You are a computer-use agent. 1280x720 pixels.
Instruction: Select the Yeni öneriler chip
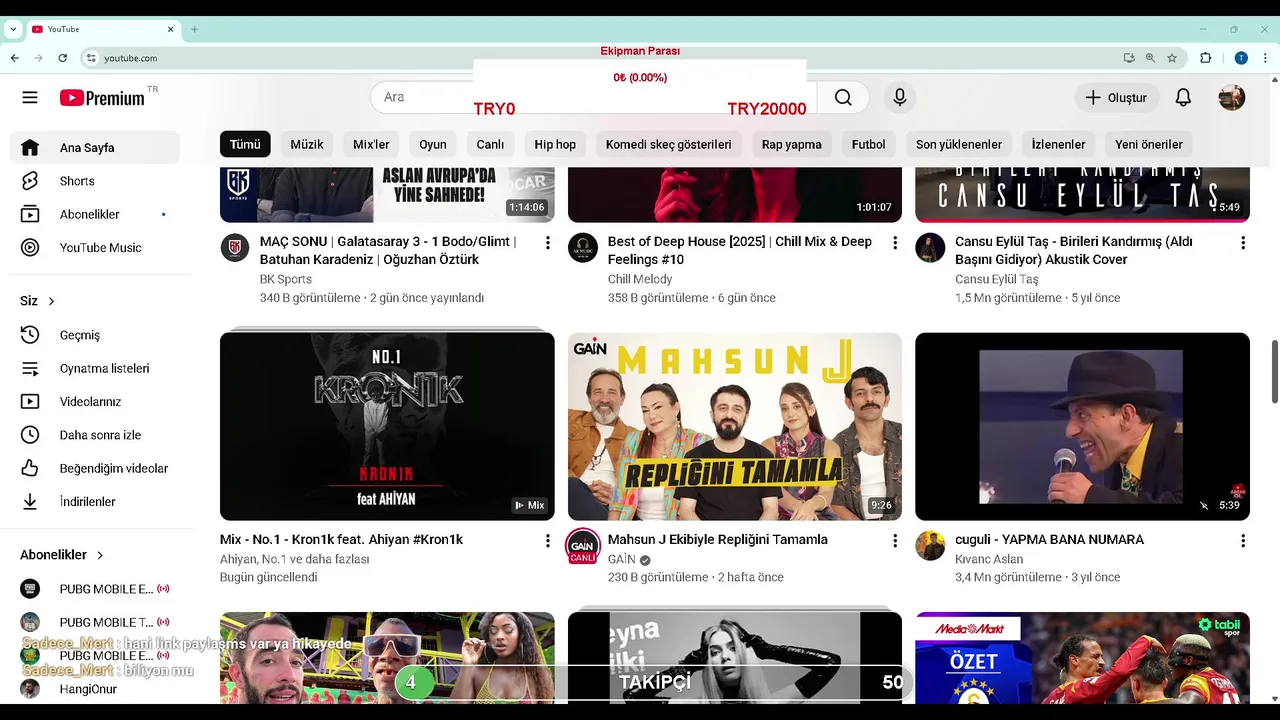(1149, 144)
